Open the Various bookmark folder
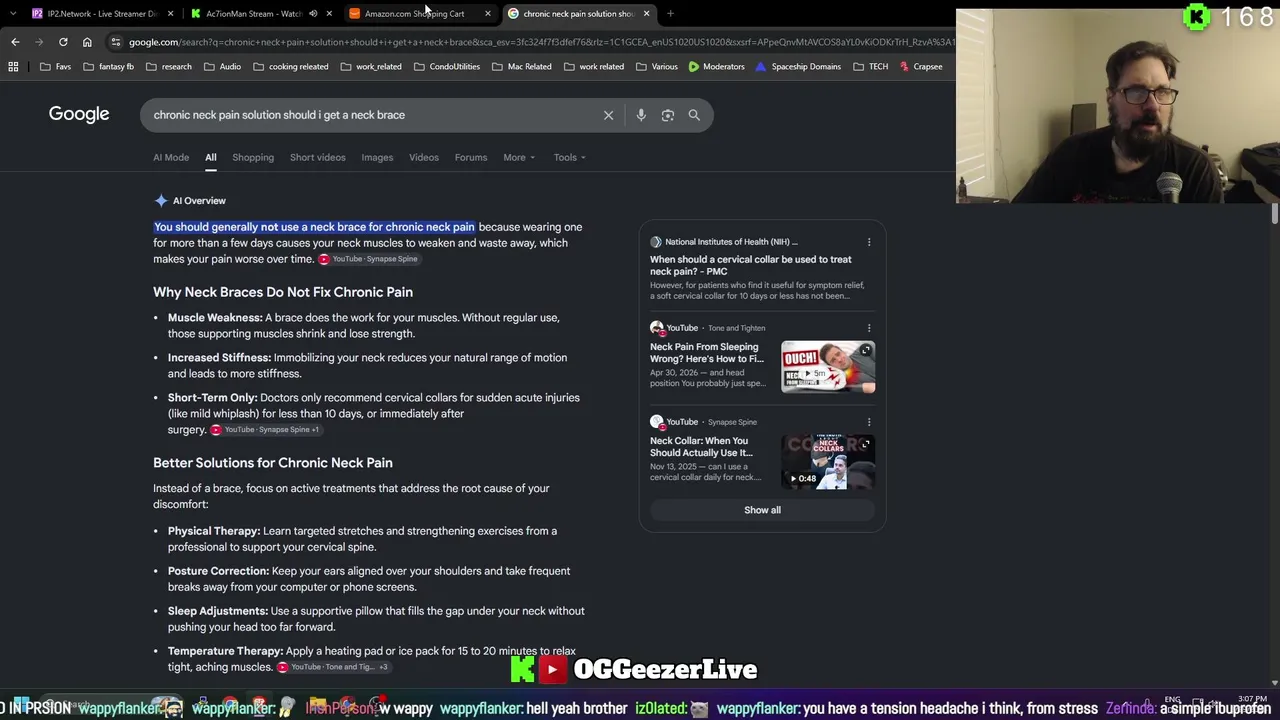This screenshot has height=720, width=1280. [657, 67]
